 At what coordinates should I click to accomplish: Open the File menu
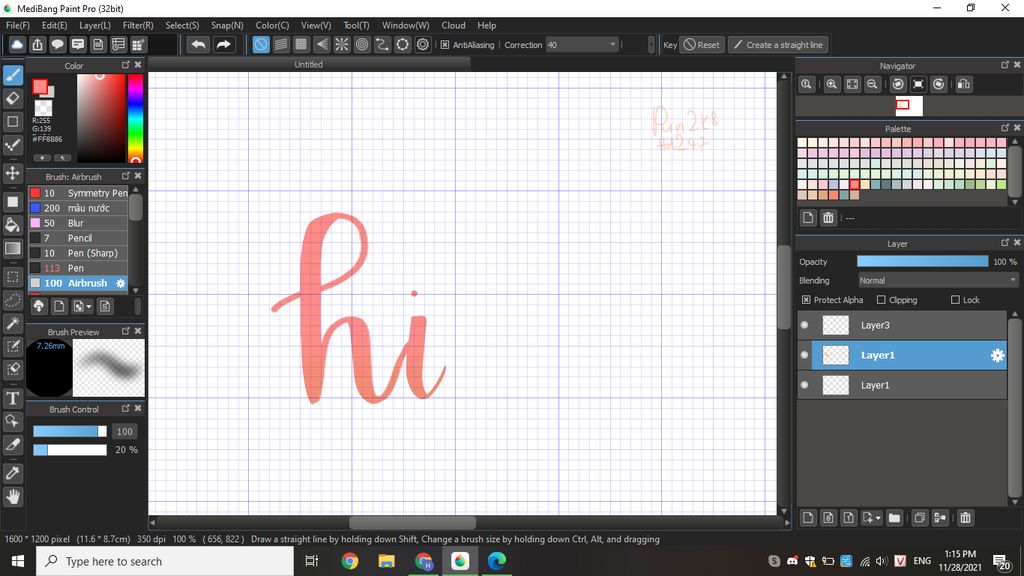pyautogui.click(x=18, y=25)
